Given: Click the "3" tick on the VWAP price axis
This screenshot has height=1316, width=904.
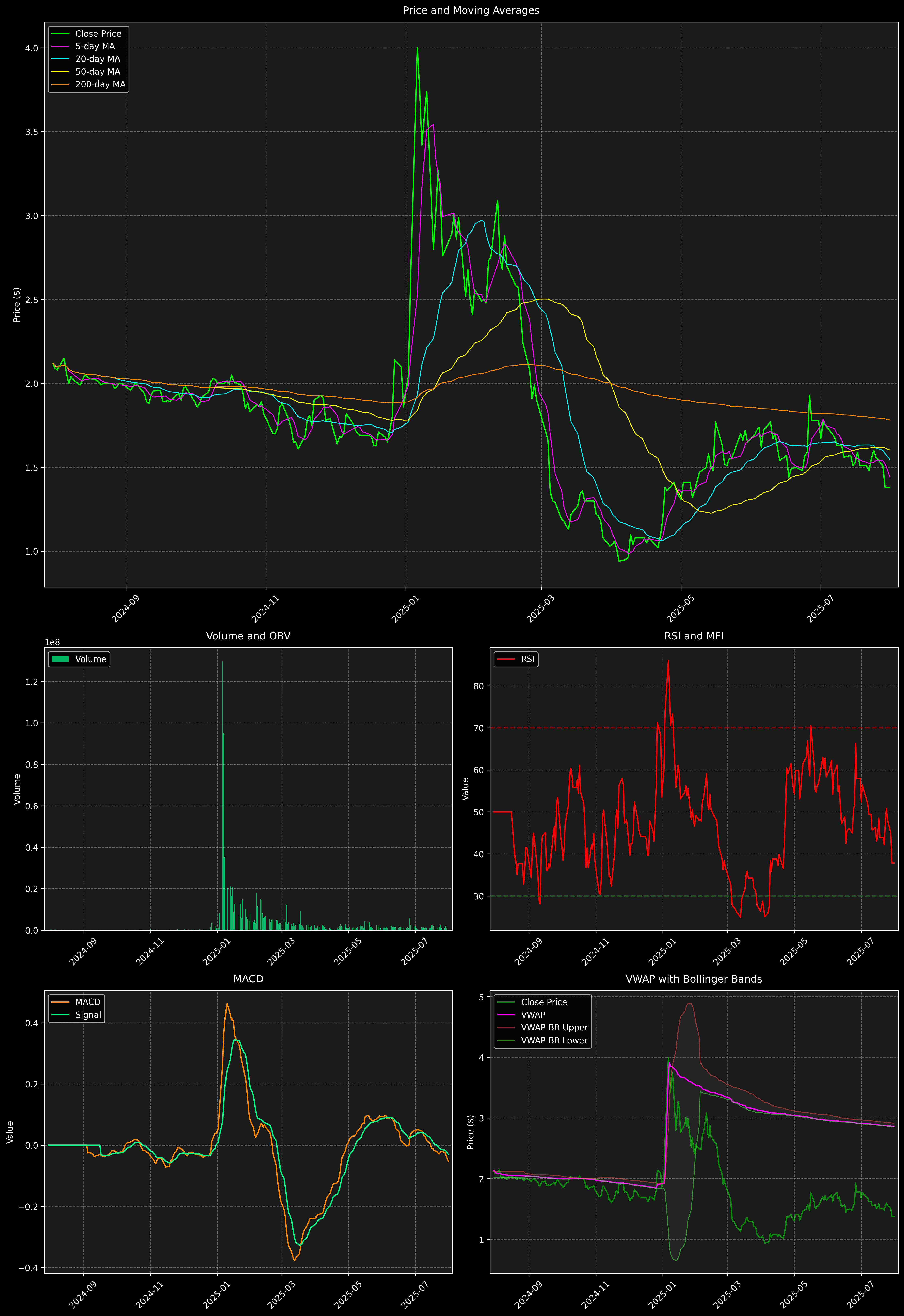Looking at the screenshot, I should click(482, 1118).
